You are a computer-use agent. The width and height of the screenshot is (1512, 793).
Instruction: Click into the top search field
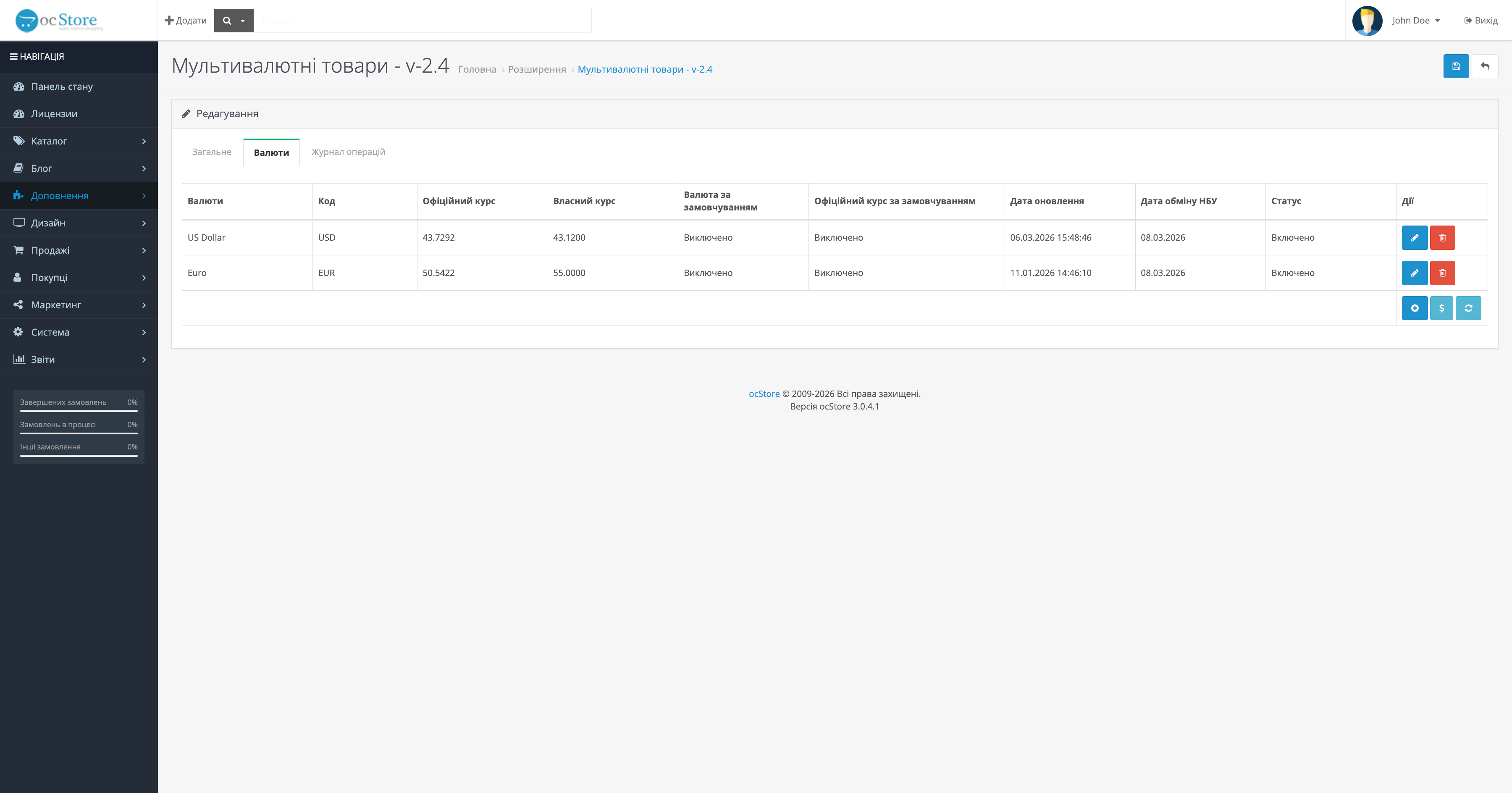coord(421,21)
